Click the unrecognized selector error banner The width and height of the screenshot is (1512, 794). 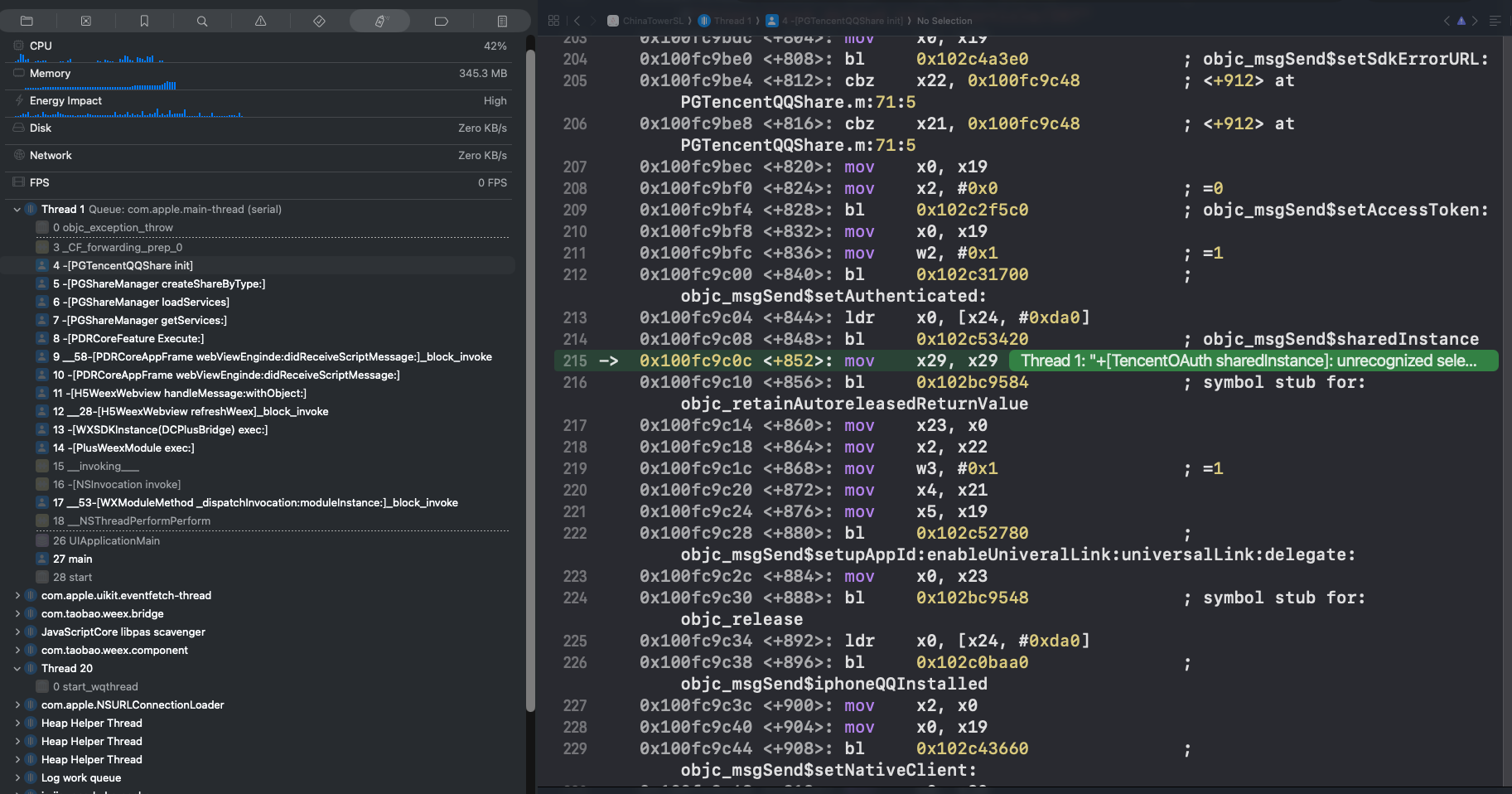tap(1253, 361)
